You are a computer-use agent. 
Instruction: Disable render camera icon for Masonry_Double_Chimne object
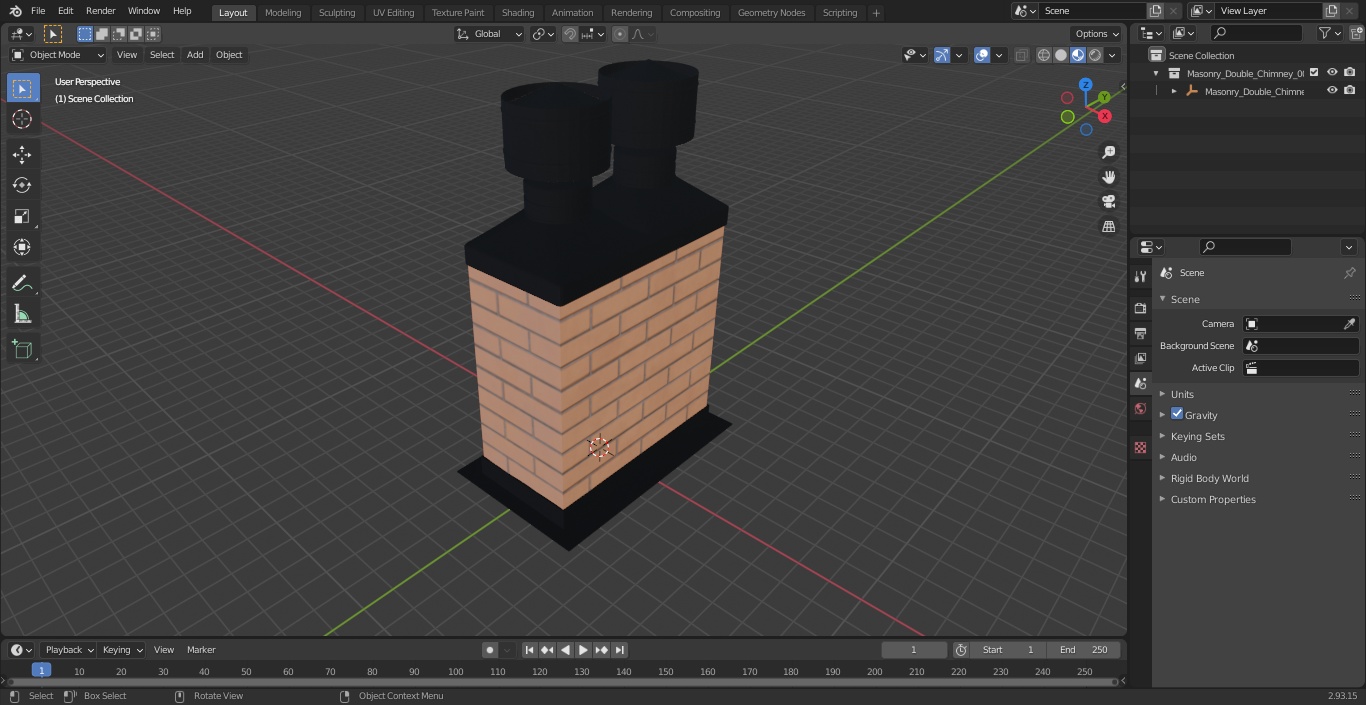[1349, 91]
